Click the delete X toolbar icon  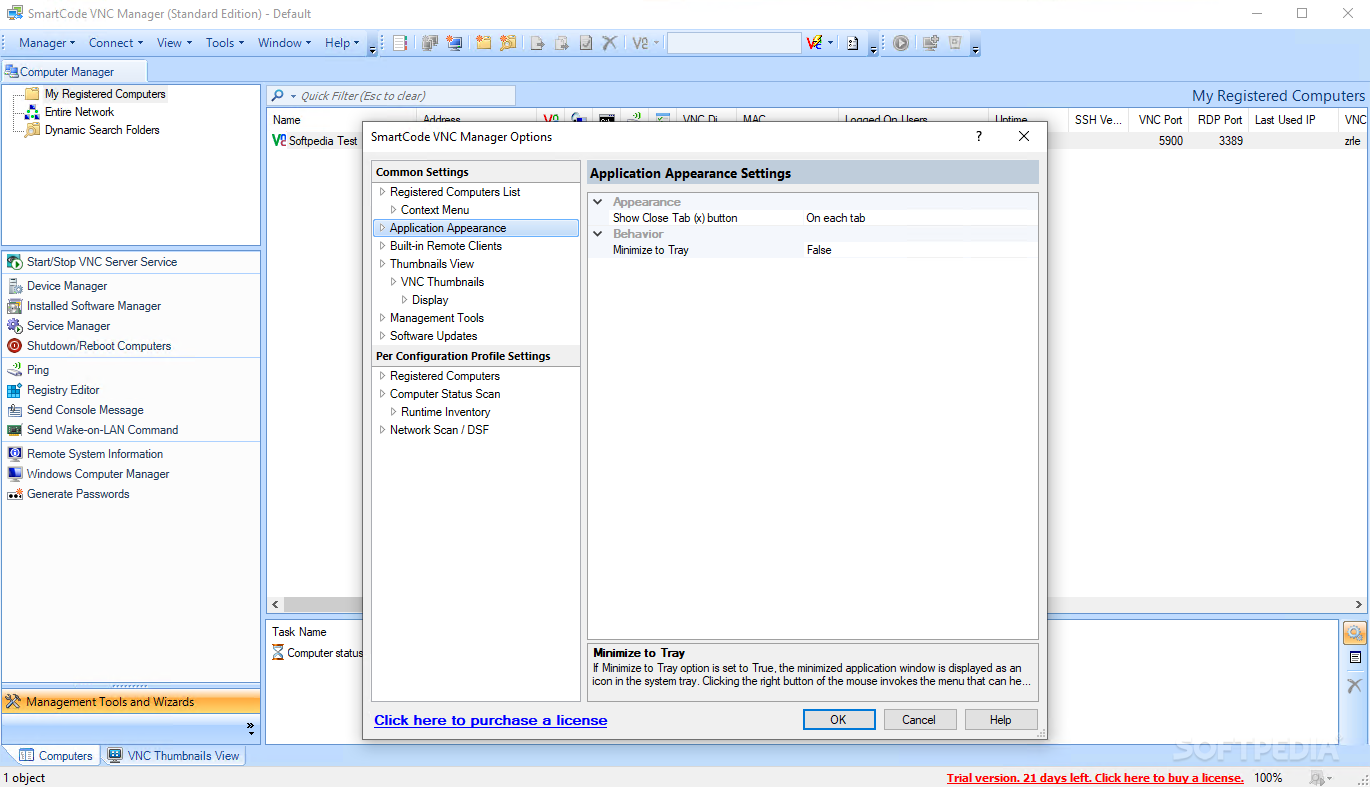point(609,43)
